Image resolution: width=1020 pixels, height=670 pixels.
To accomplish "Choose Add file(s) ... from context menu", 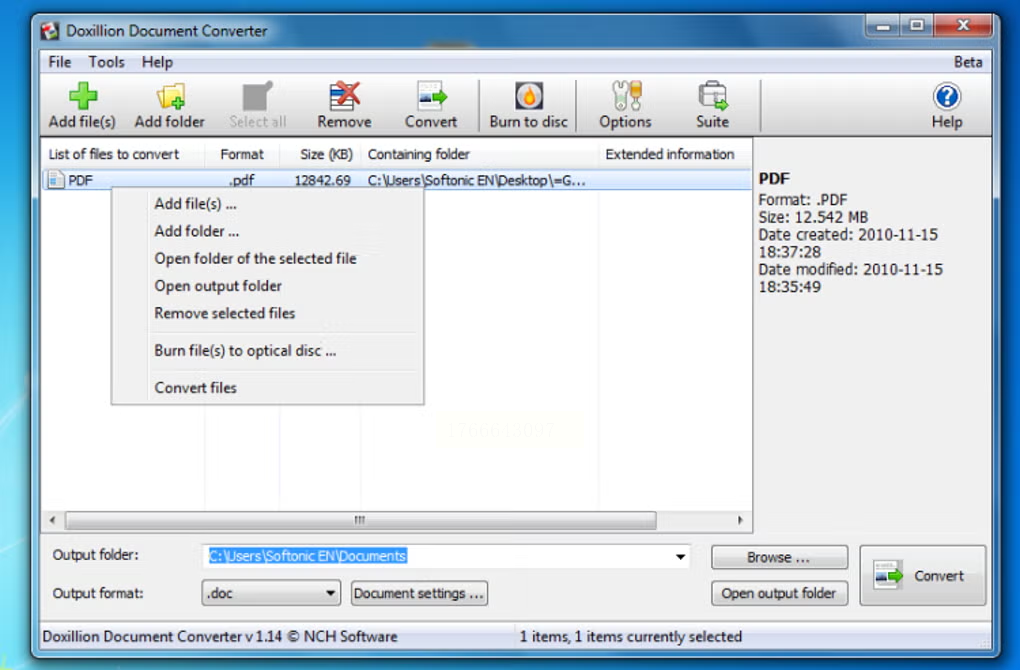I will tap(195, 204).
